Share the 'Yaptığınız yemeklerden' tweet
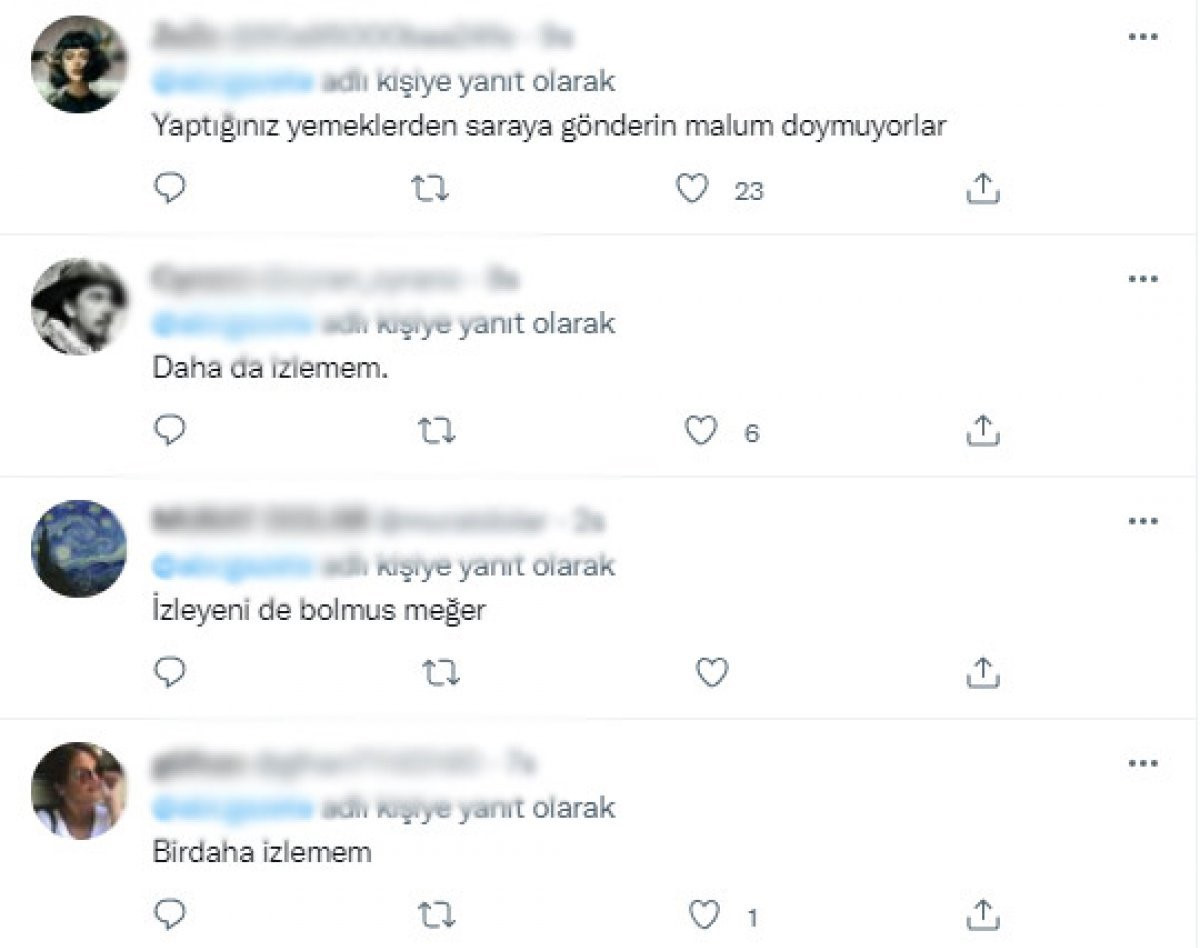This screenshot has height=948, width=1200. [x=983, y=188]
